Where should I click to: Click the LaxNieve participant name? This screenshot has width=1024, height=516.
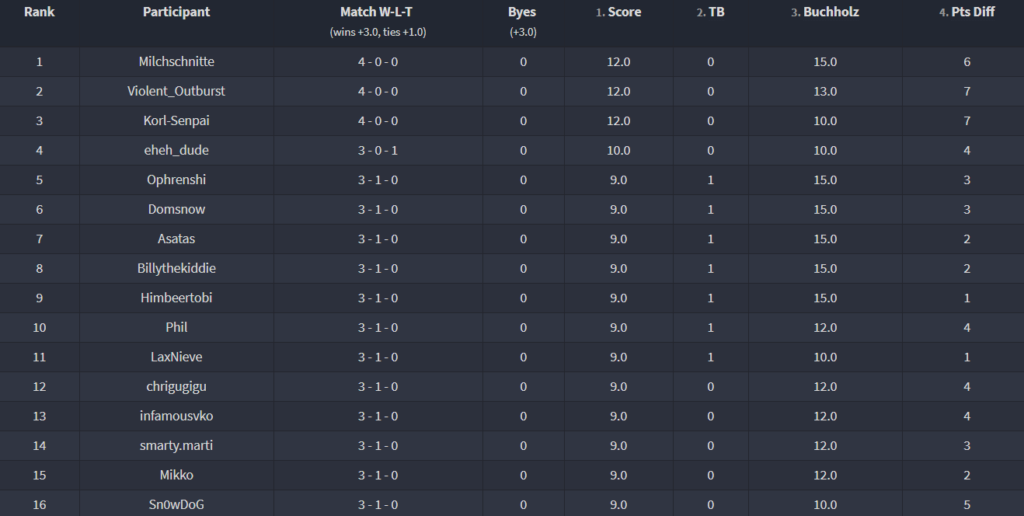coord(176,357)
